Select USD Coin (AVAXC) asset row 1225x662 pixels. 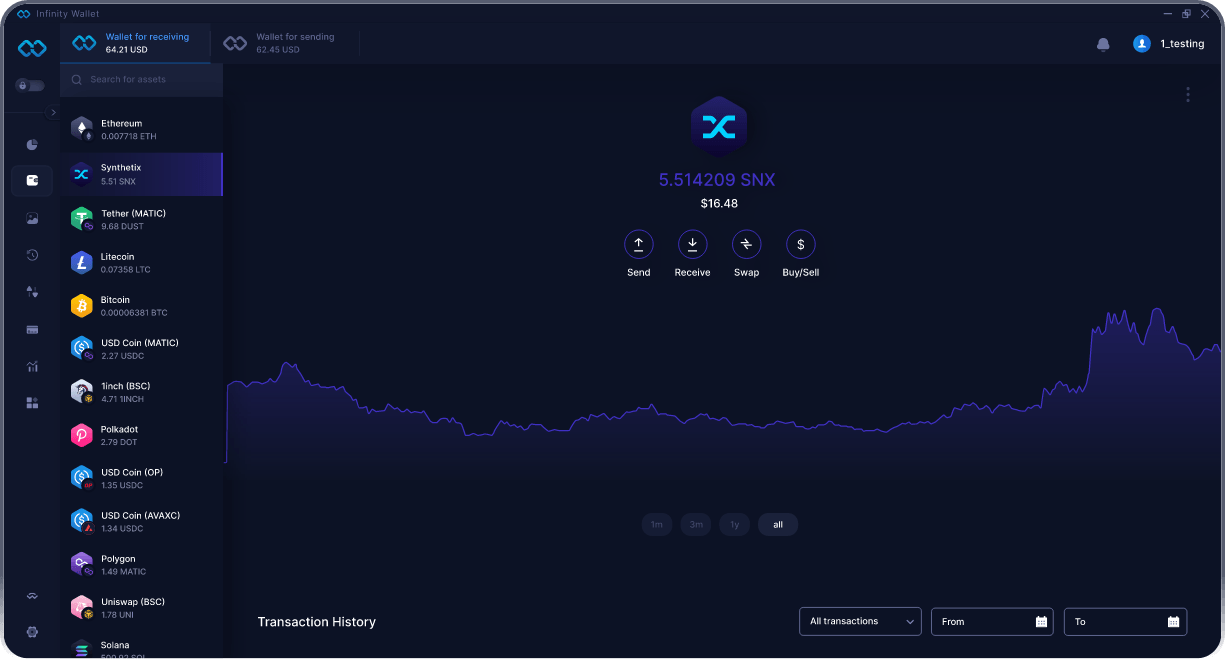[x=141, y=520]
